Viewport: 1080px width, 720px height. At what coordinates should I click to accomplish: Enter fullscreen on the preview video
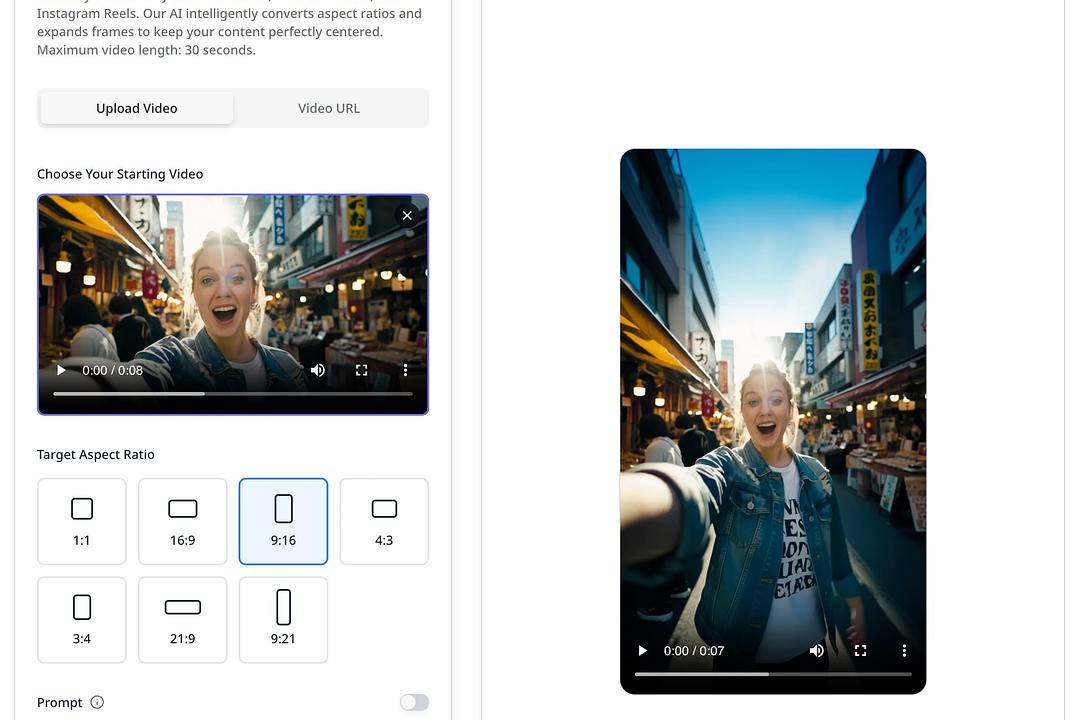coord(860,650)
